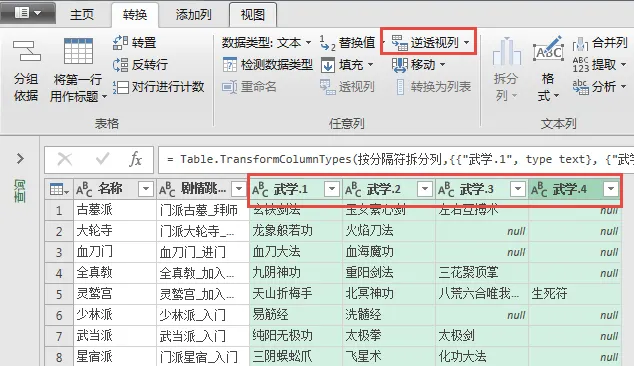Open the 武学.1 column filter dropdown
Viewport: 634px width, 366px height.
332,189
